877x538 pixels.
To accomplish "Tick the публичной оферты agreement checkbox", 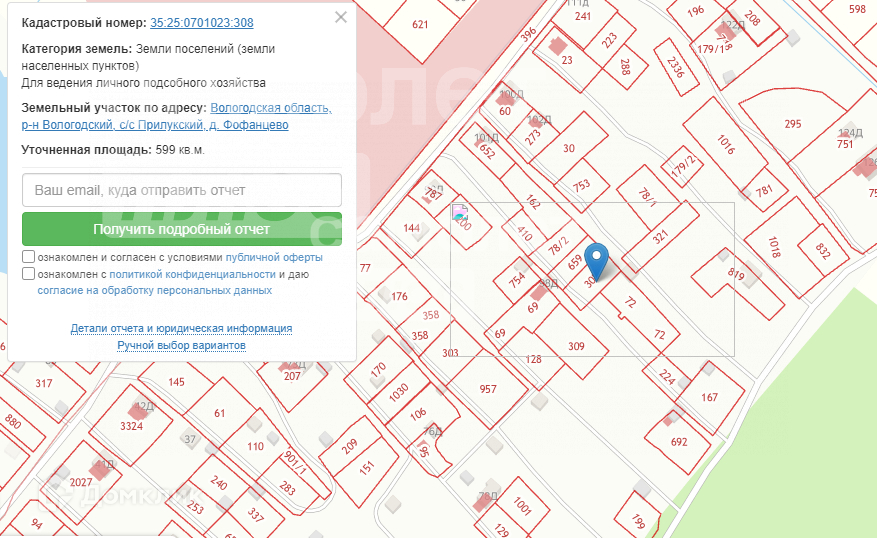I will [x=29, y=257].
